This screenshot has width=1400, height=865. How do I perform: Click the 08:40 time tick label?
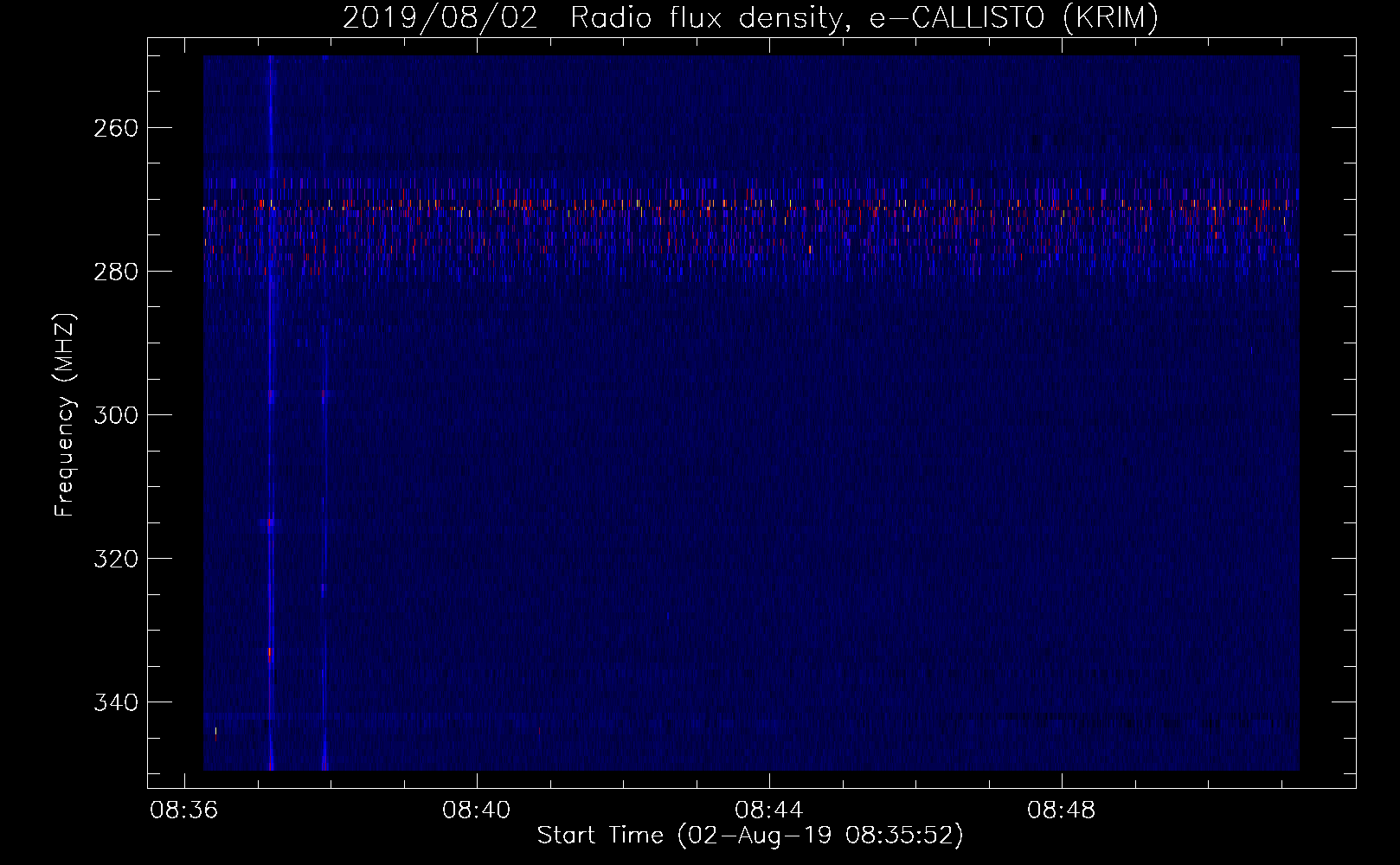point(477,811)
